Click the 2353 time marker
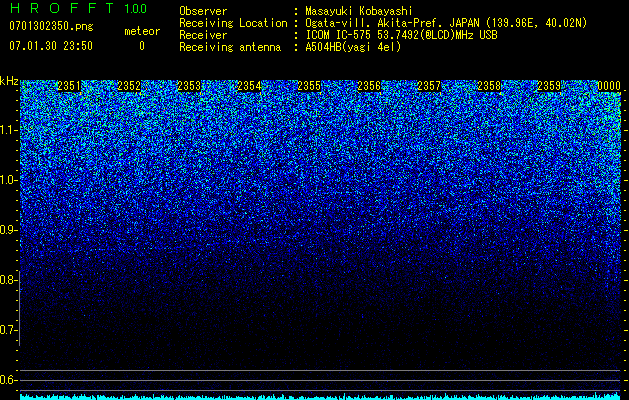The width and height of the screenshot is (629, 400). [189, 86]
